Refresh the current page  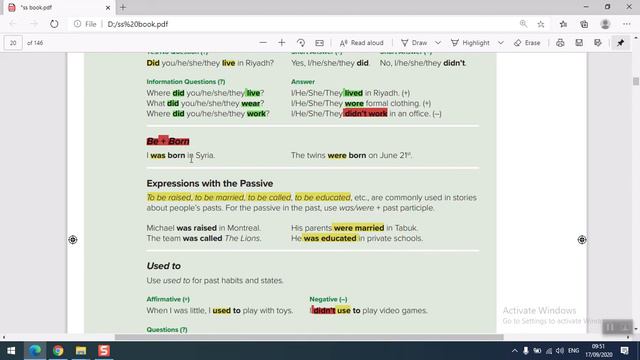click(54, 24)
